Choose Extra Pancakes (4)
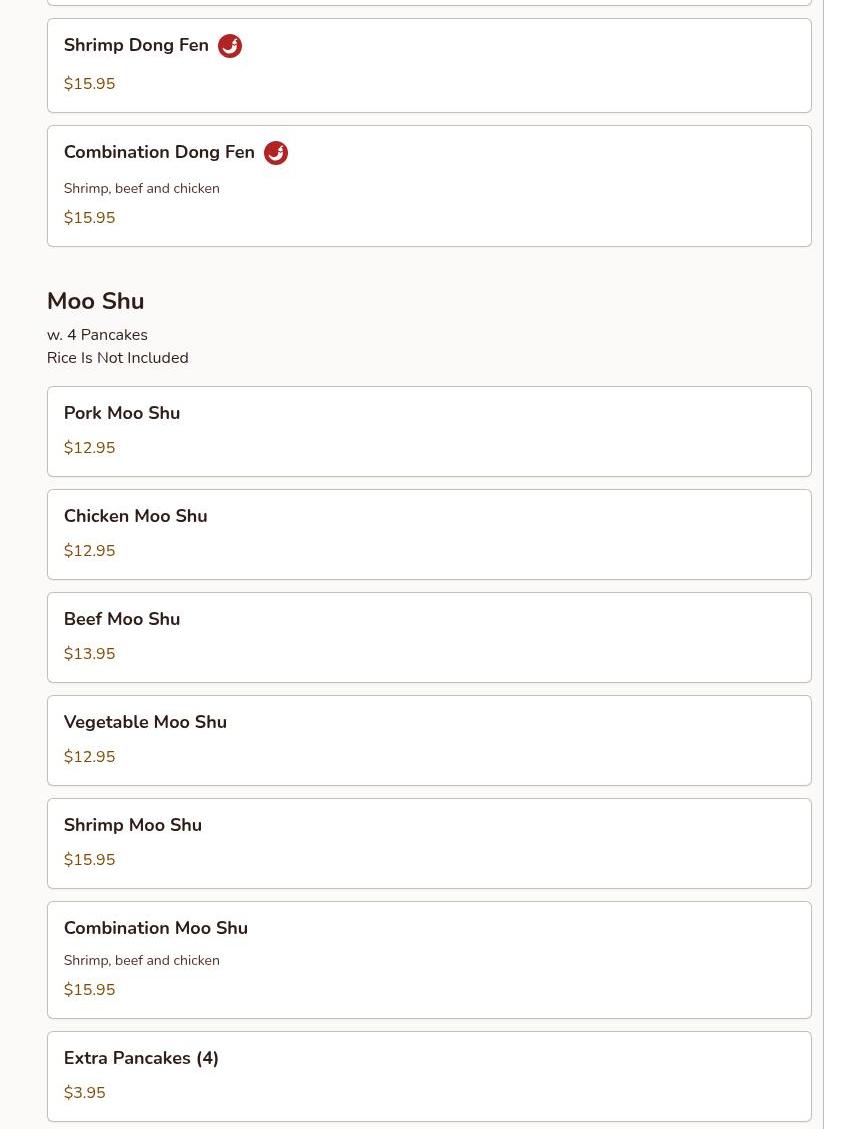 click(429, 1076)
